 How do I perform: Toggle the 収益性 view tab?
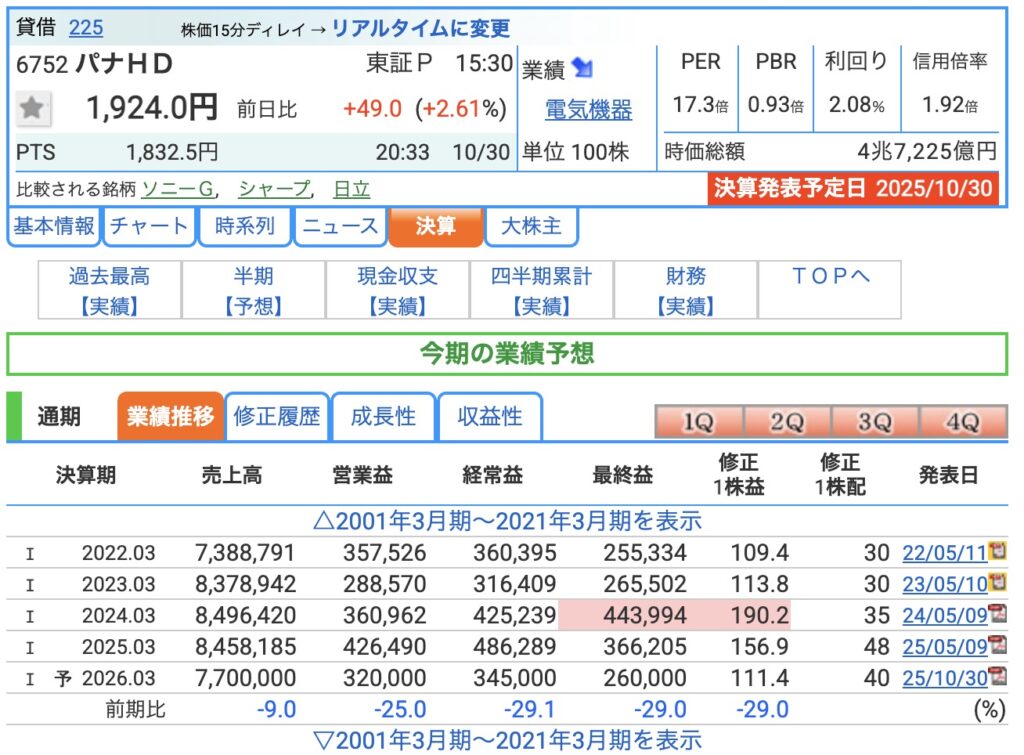[490, 416]
